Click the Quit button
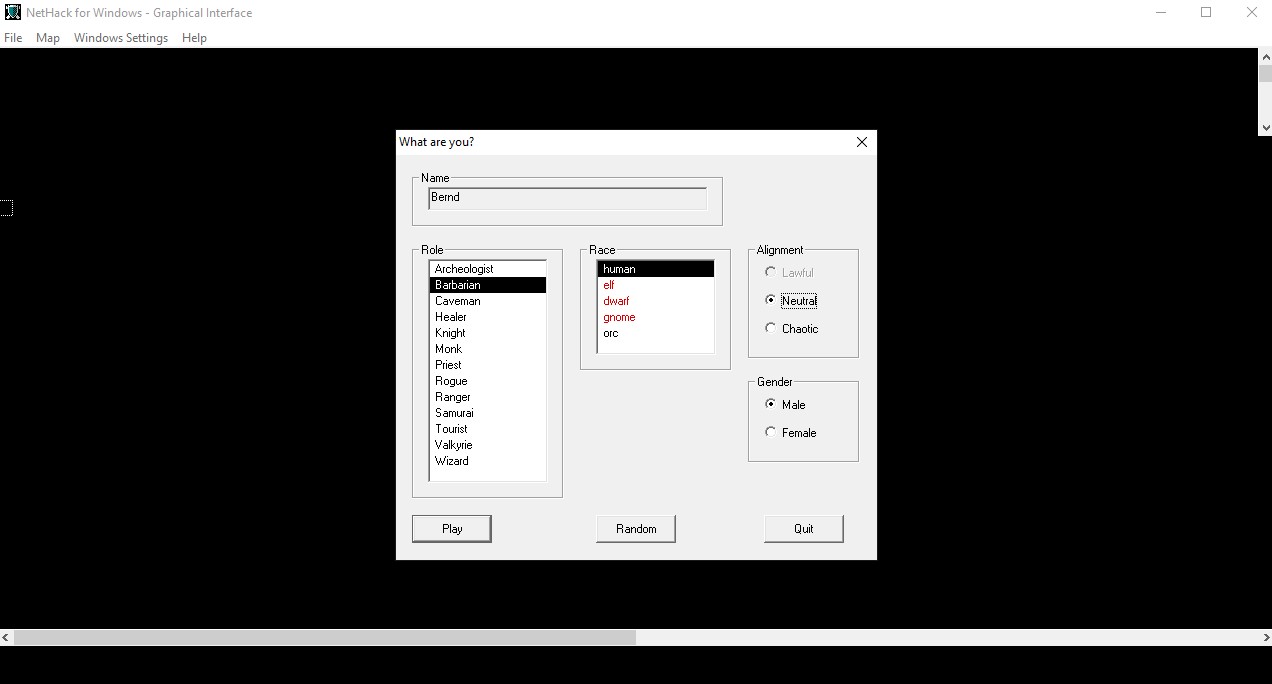The width and height of the screenshot is (1272, 684). pos(804,529)
